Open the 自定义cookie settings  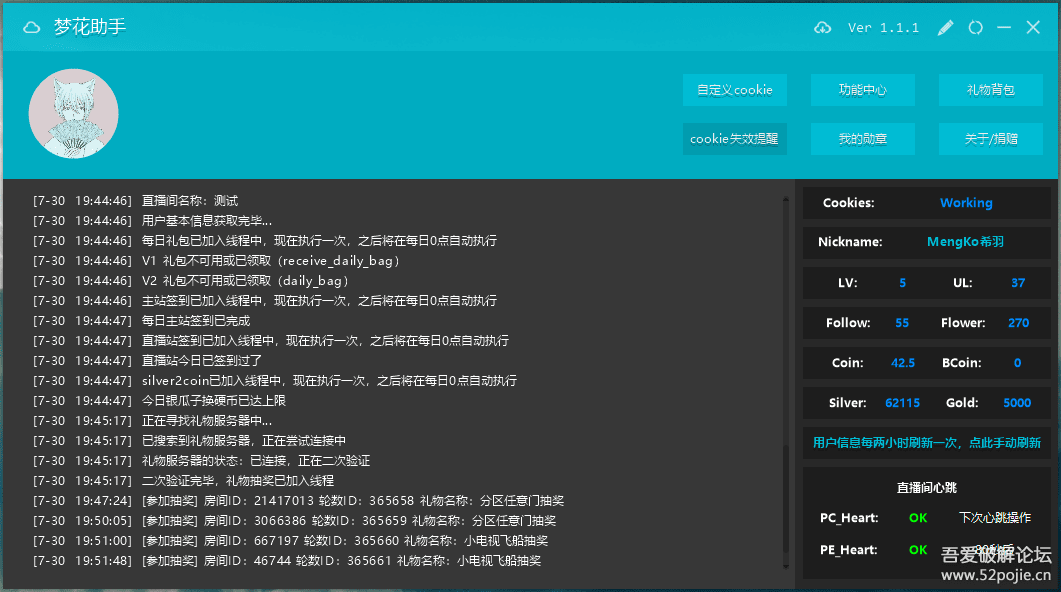pyautogui.click(x=734, y=90)
